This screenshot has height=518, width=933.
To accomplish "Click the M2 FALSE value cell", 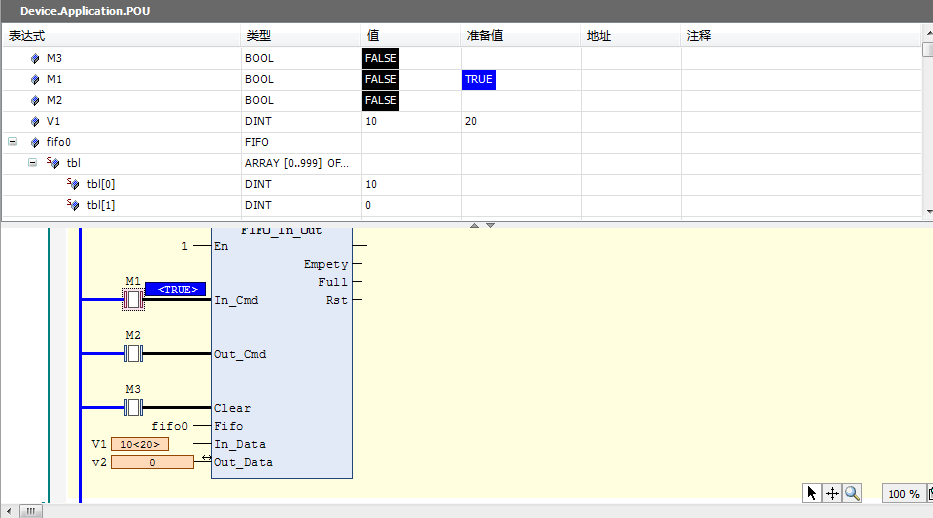I will pyautogui.click(x=380, y=100).
